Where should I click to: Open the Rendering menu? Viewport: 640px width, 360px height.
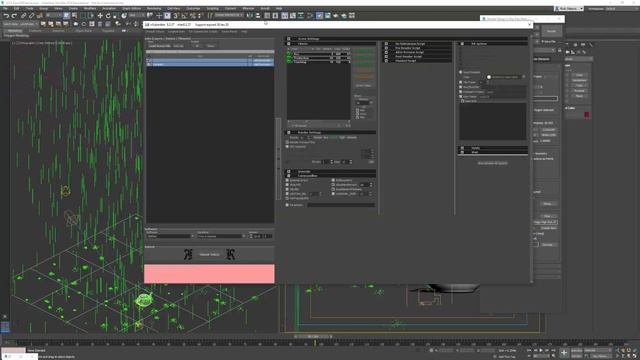point(154,8)
